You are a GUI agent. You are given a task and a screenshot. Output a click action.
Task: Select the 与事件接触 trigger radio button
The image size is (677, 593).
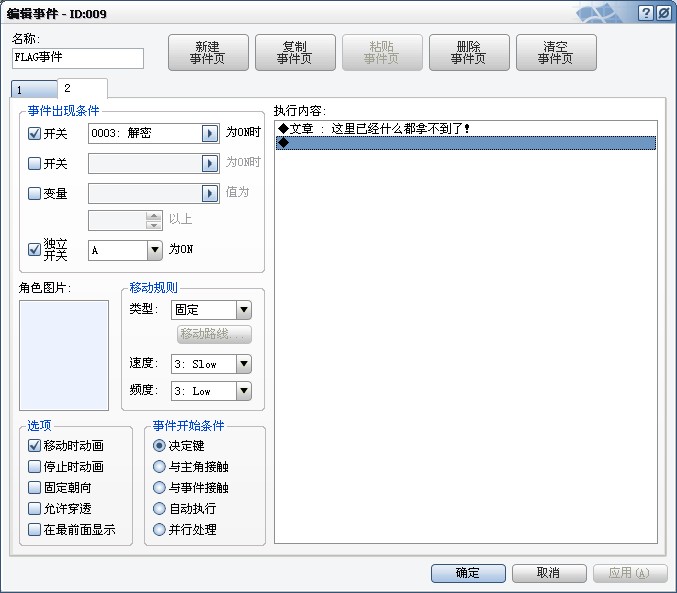[x=159, y=488]
